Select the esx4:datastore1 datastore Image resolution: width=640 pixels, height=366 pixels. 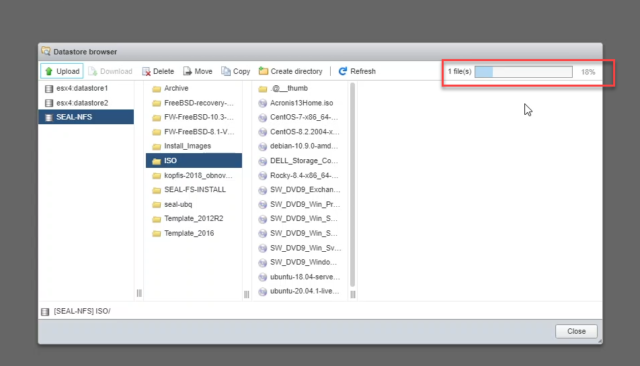click(x=86, y=88)
